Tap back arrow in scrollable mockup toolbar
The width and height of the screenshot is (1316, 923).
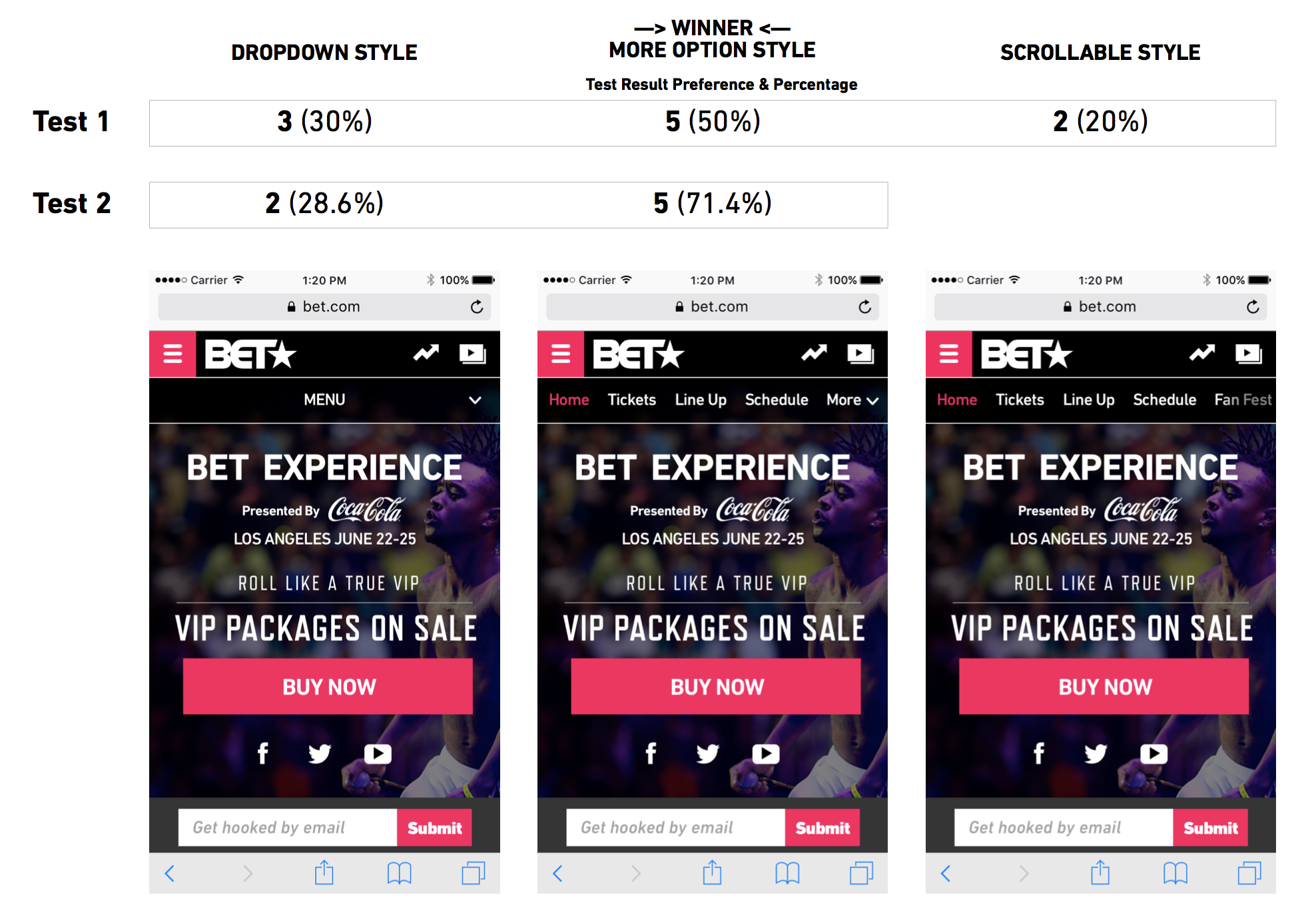946,873
